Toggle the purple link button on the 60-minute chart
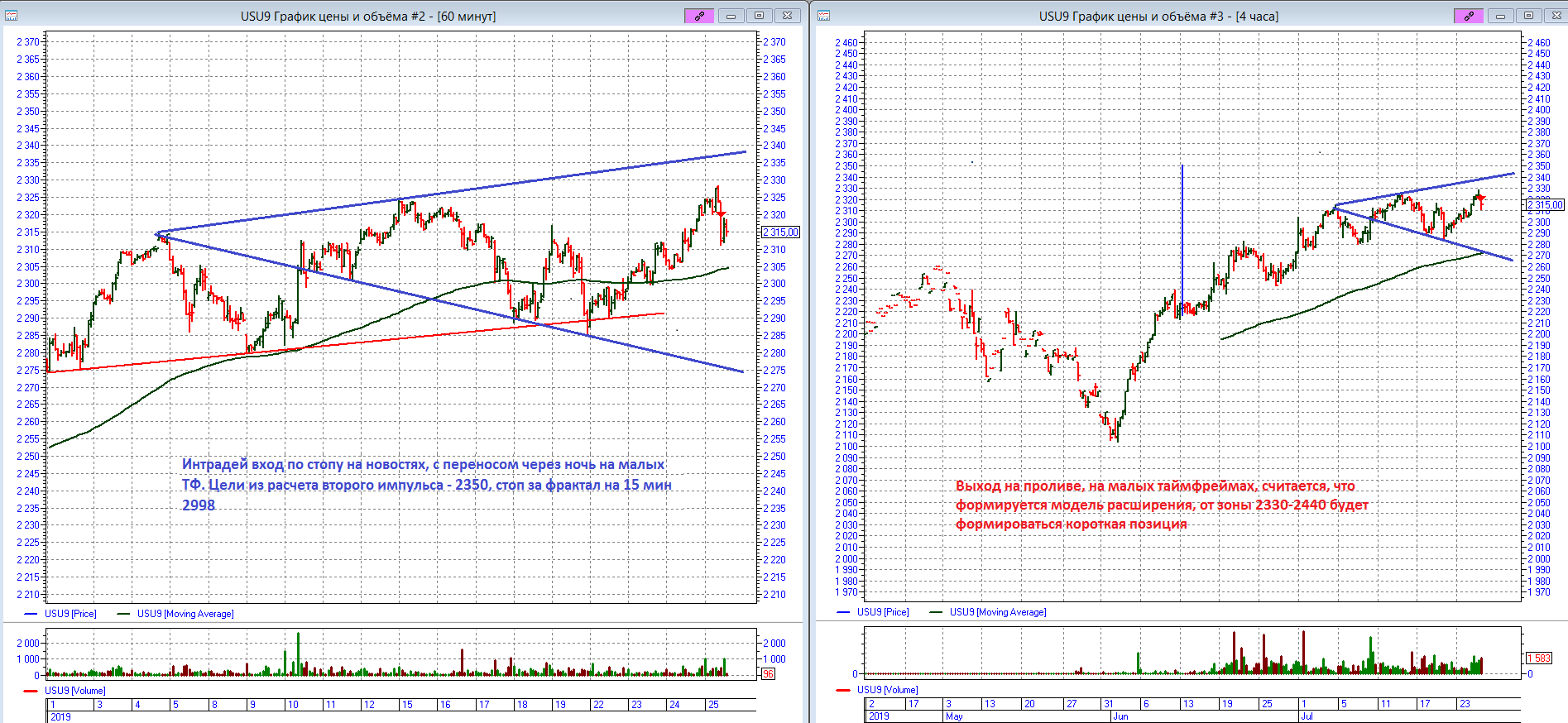This screenshot has height=723, width=1568. click(x=699, y=16)
